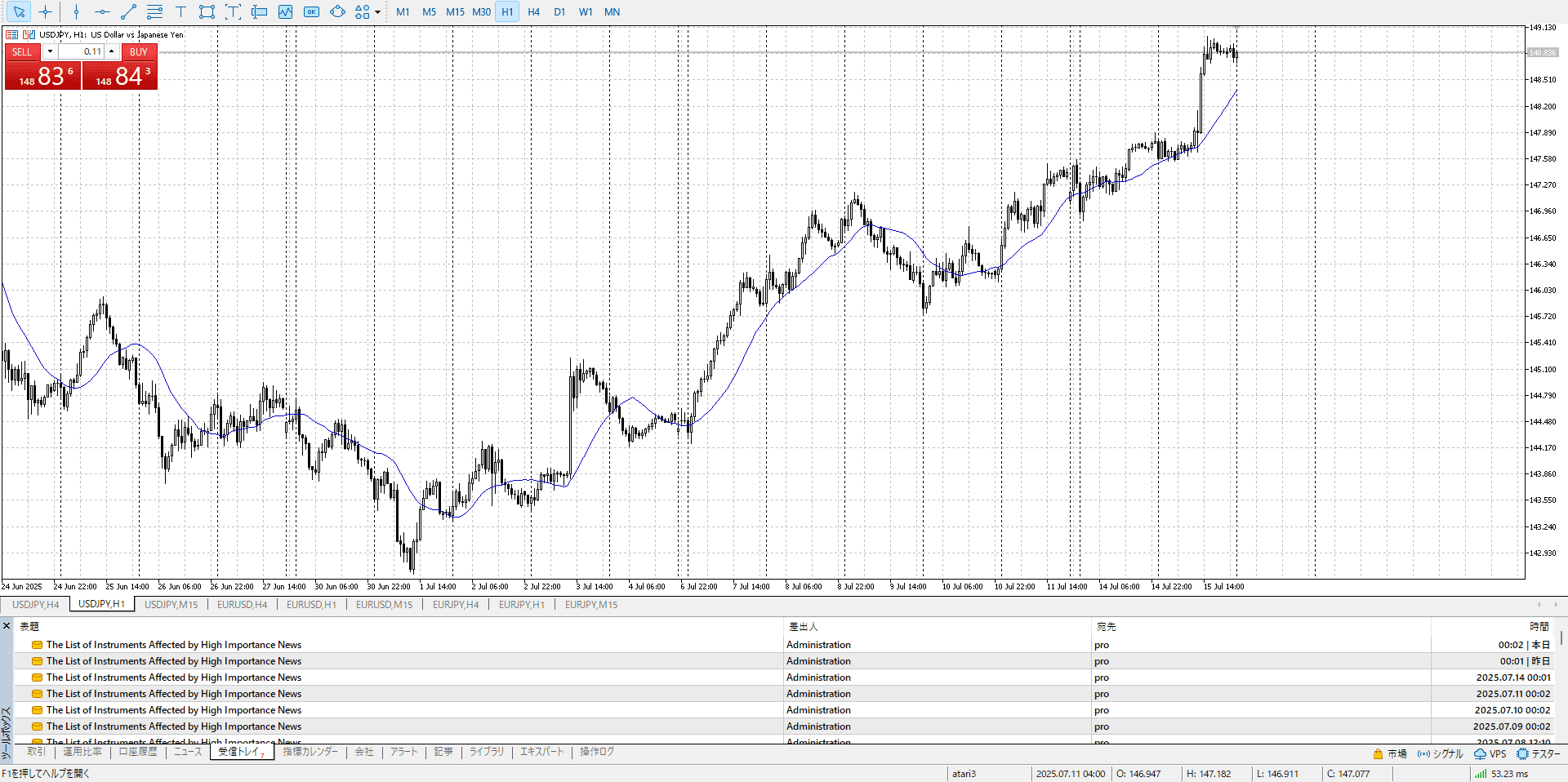Viewport: 1568px width, 782px height.
Task: Select the crosshair tool
Action: point(46,11)
